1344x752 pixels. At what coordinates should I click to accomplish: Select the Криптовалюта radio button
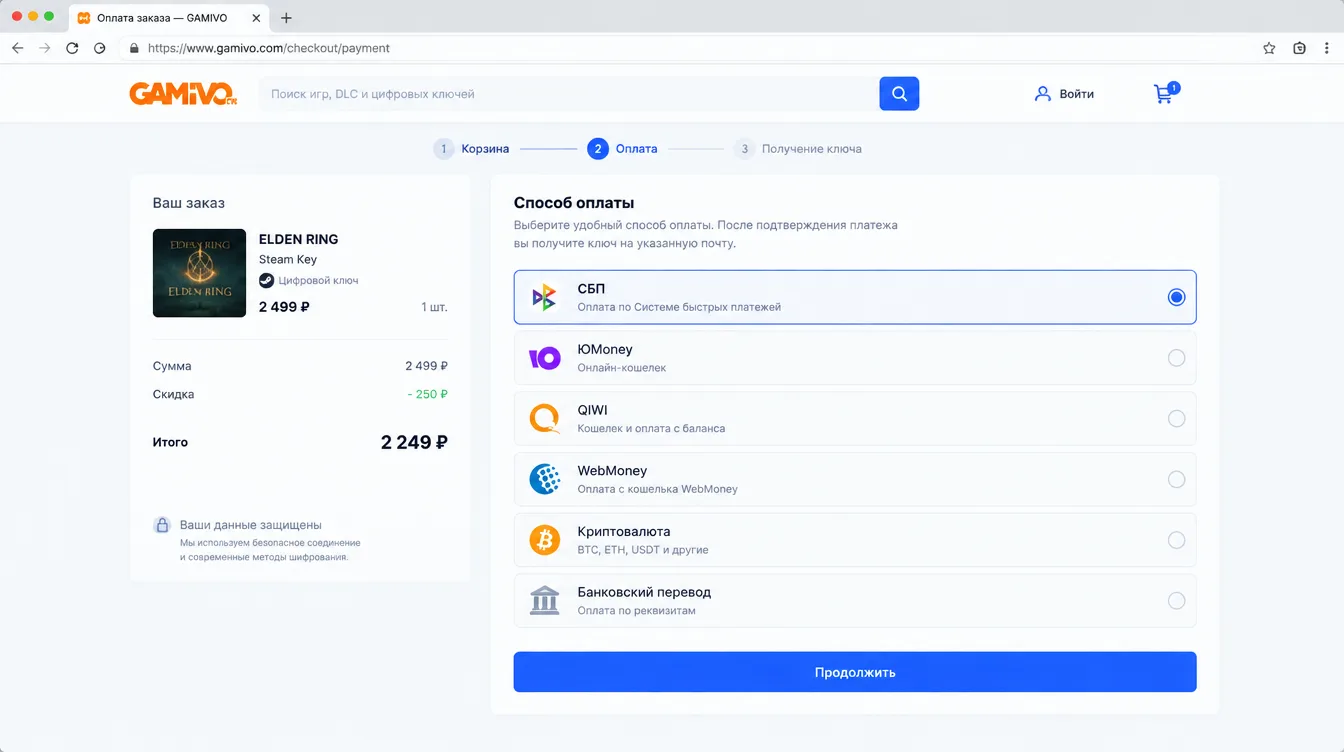click(1176, 540)
